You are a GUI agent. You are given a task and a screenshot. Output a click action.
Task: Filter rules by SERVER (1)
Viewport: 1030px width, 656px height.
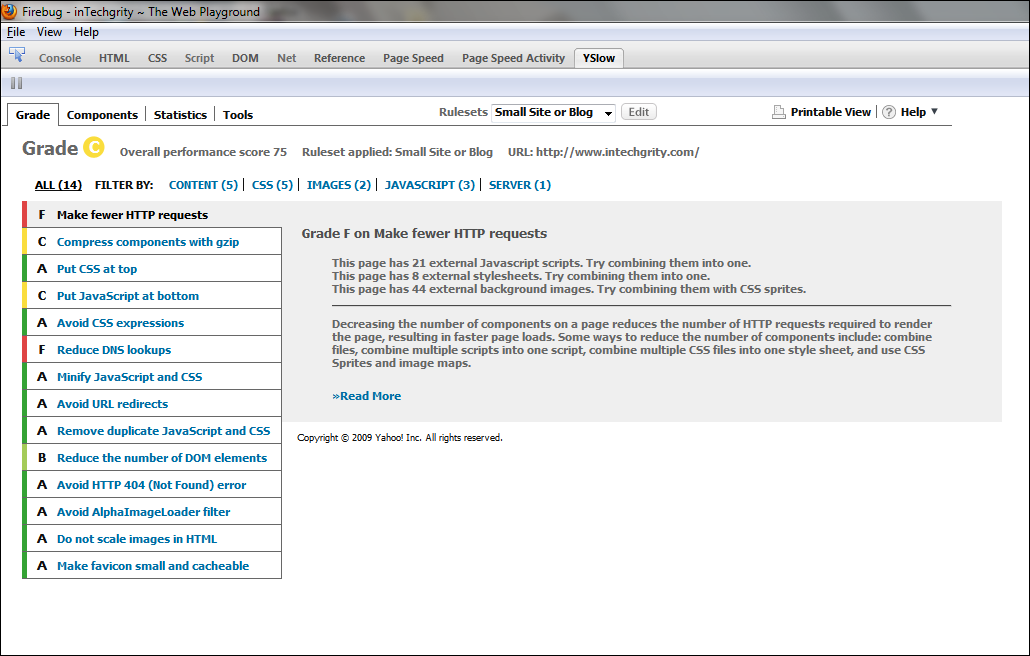point(520,185)
